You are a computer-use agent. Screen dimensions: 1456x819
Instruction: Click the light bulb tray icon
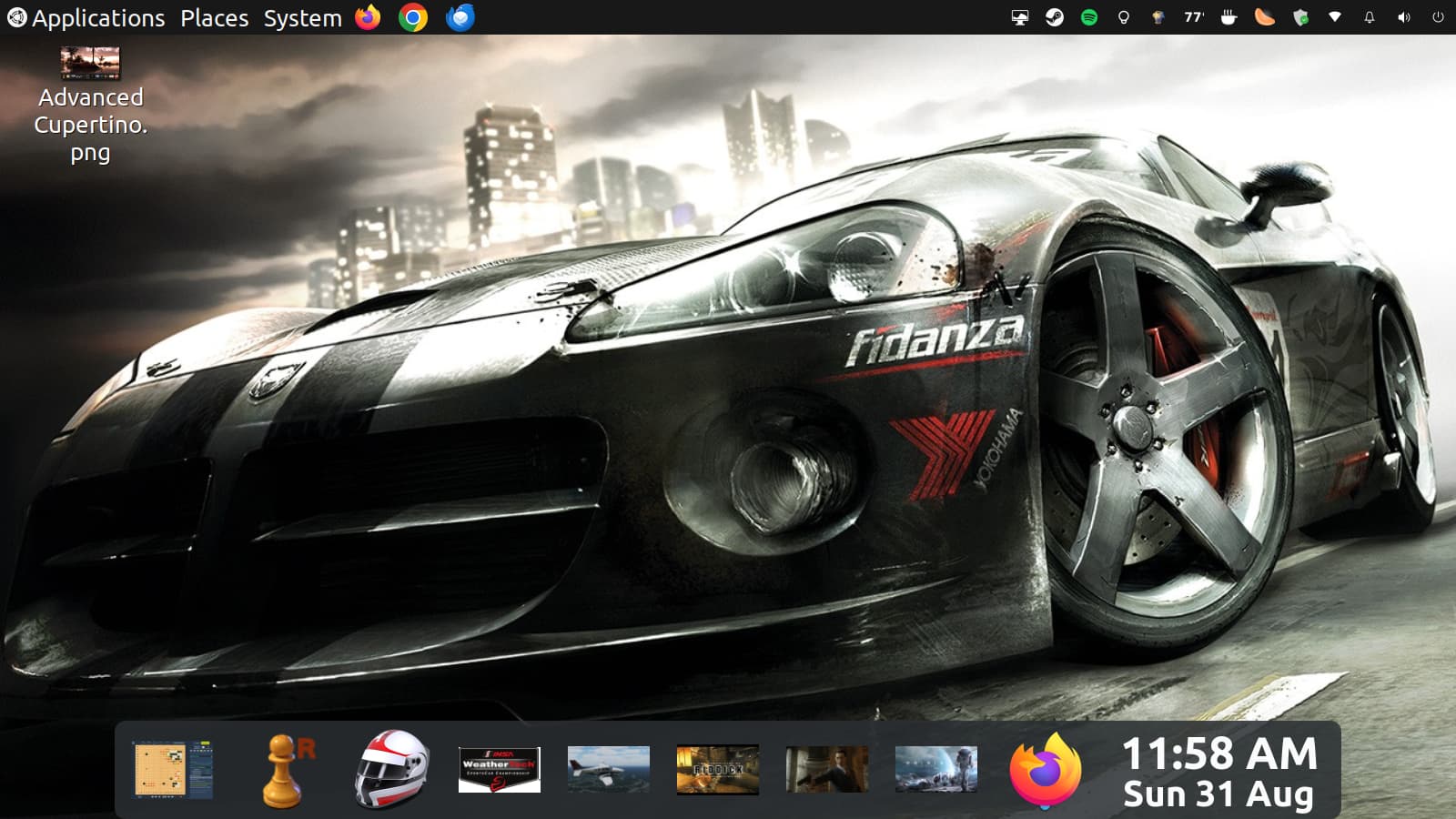(x=1123, y=17)
